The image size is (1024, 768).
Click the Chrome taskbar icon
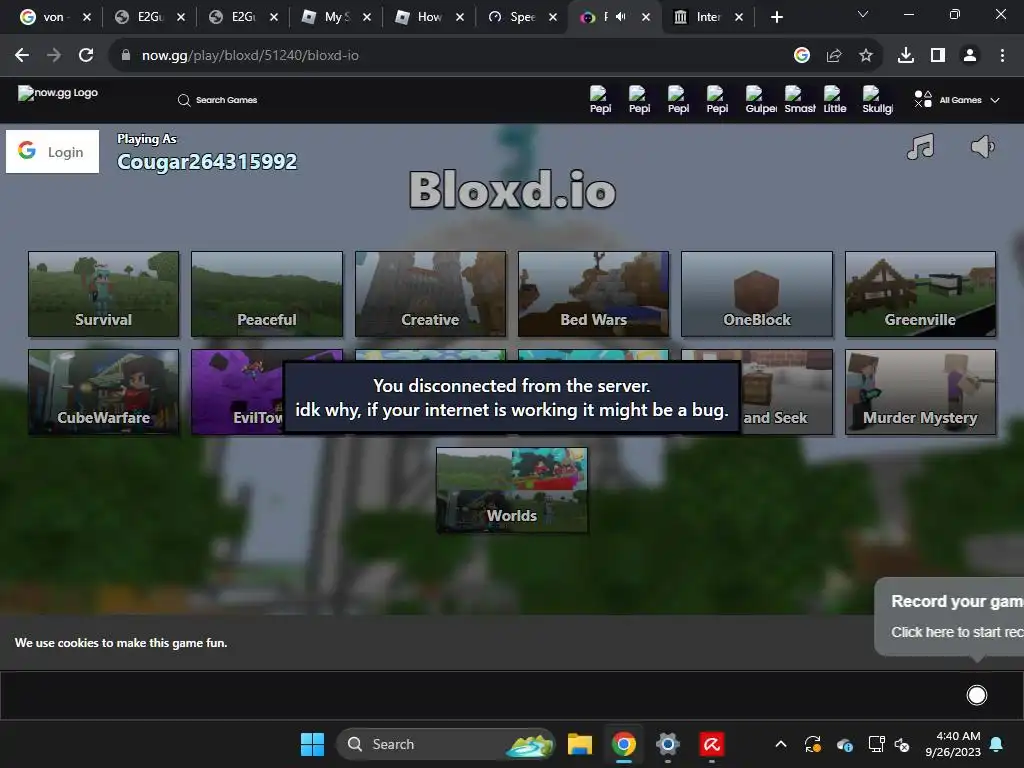pos(624,744)
